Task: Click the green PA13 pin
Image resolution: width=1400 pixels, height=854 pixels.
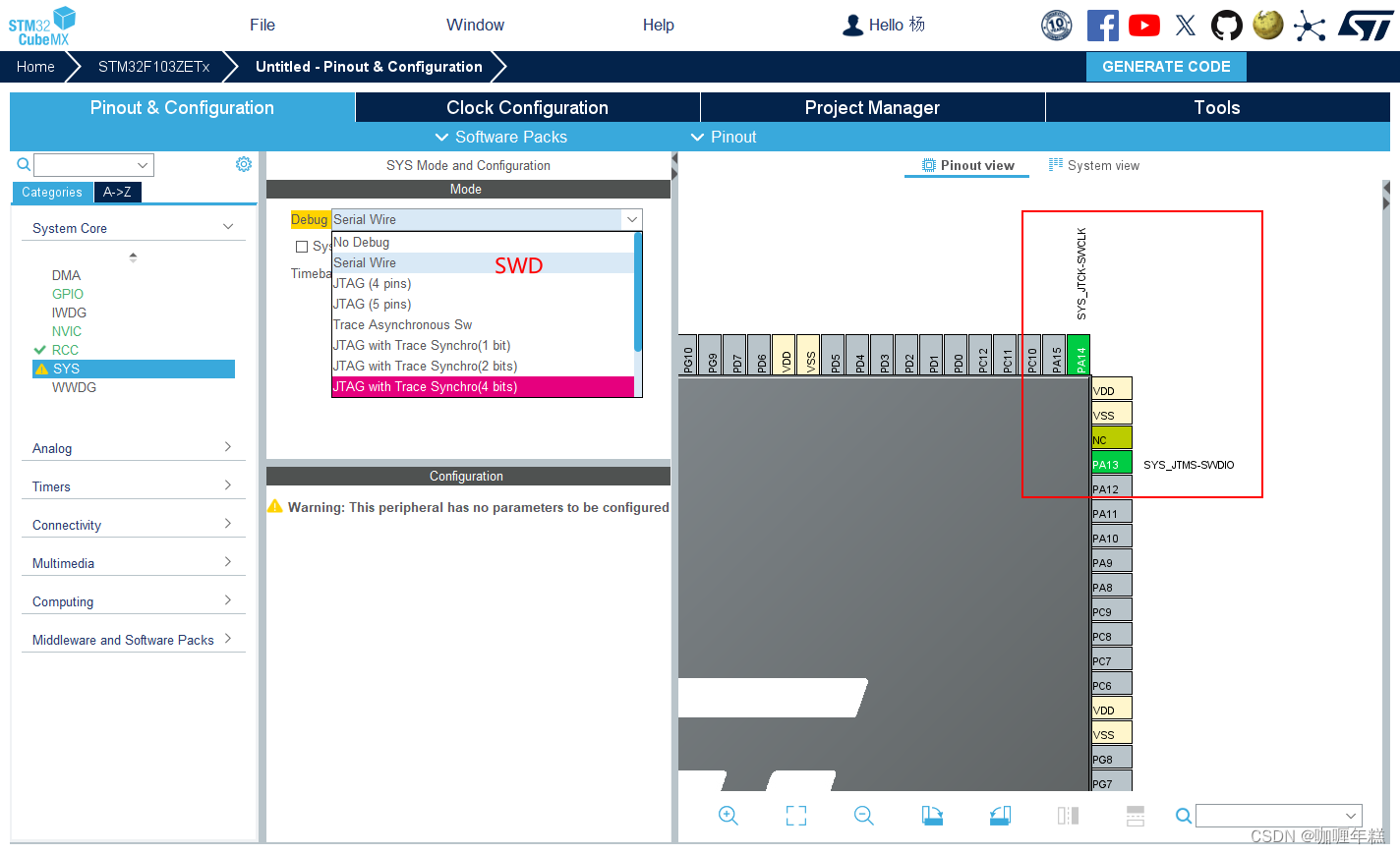Action: coord(1112,463)
